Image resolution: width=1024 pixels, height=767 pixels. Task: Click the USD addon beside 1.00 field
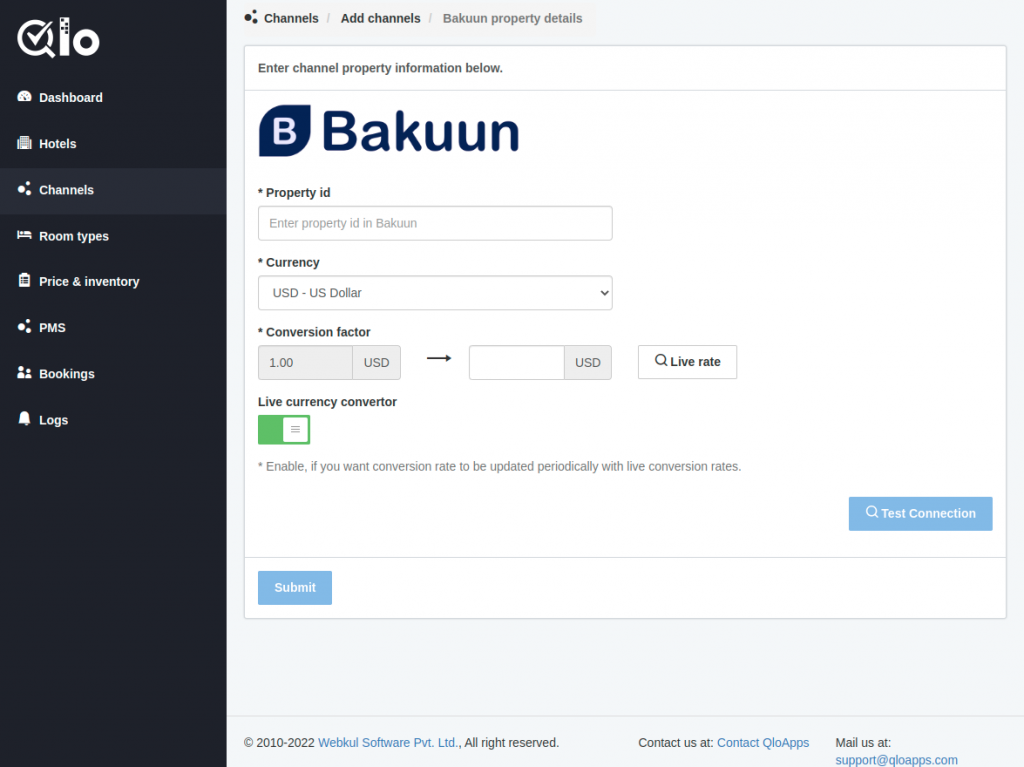[x=376, y=363]
